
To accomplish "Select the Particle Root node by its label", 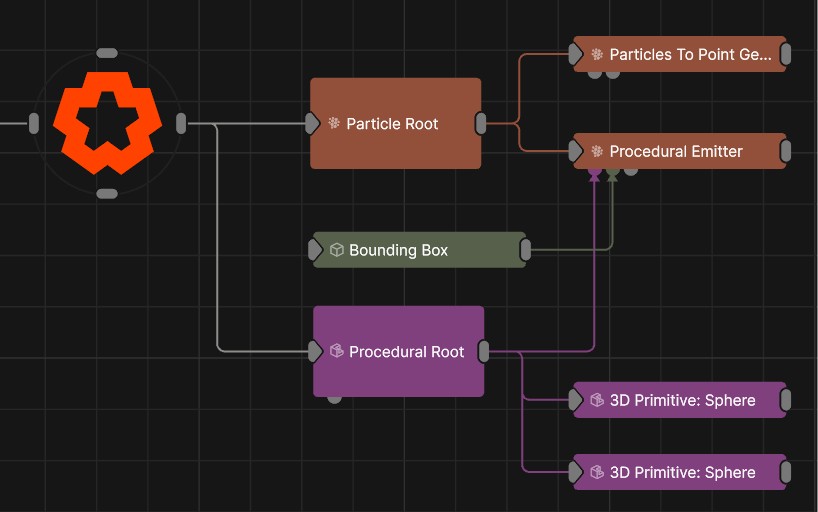I will coord(392,124).
